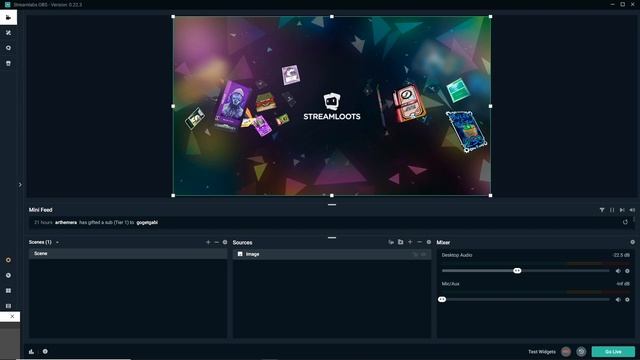Open Mic/Aux source settings

point(627,299)
